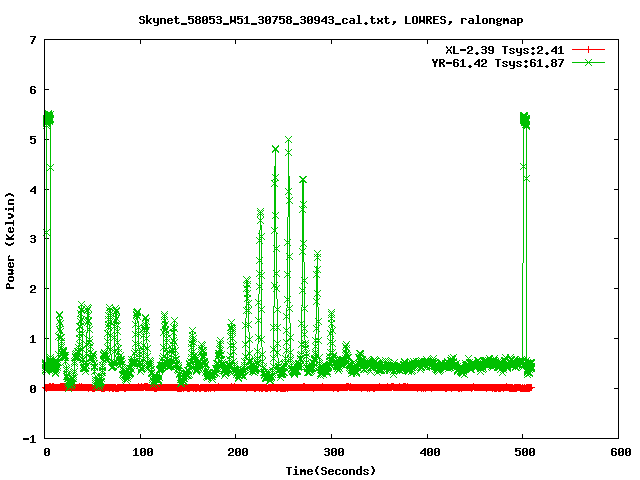Click the y-axis tick label 3

click(33, 239)
